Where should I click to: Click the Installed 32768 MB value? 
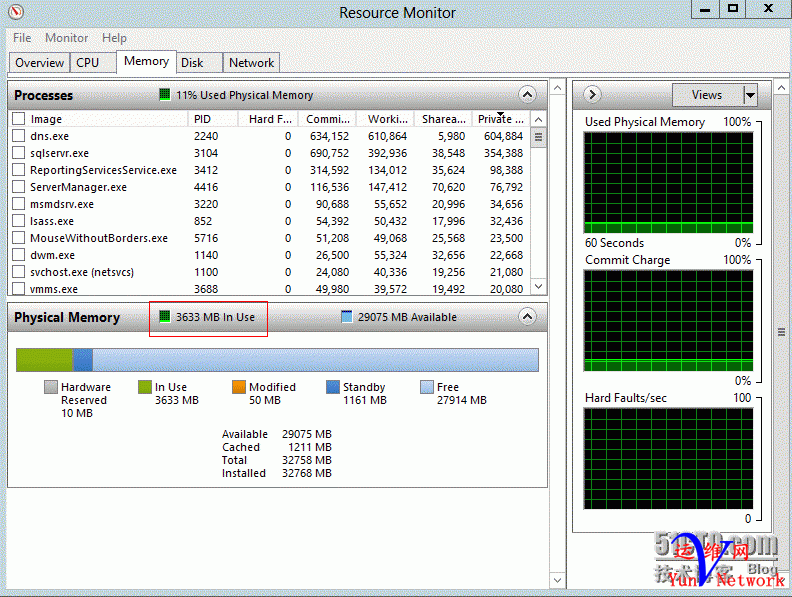click(307, 473)
